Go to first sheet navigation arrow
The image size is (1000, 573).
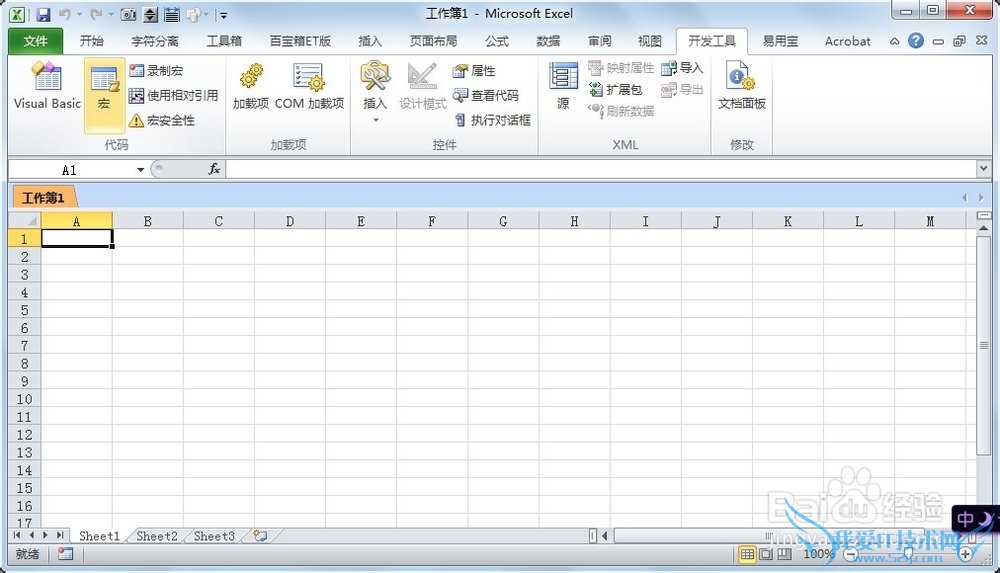pyautogui.click(x=17, y=535)
